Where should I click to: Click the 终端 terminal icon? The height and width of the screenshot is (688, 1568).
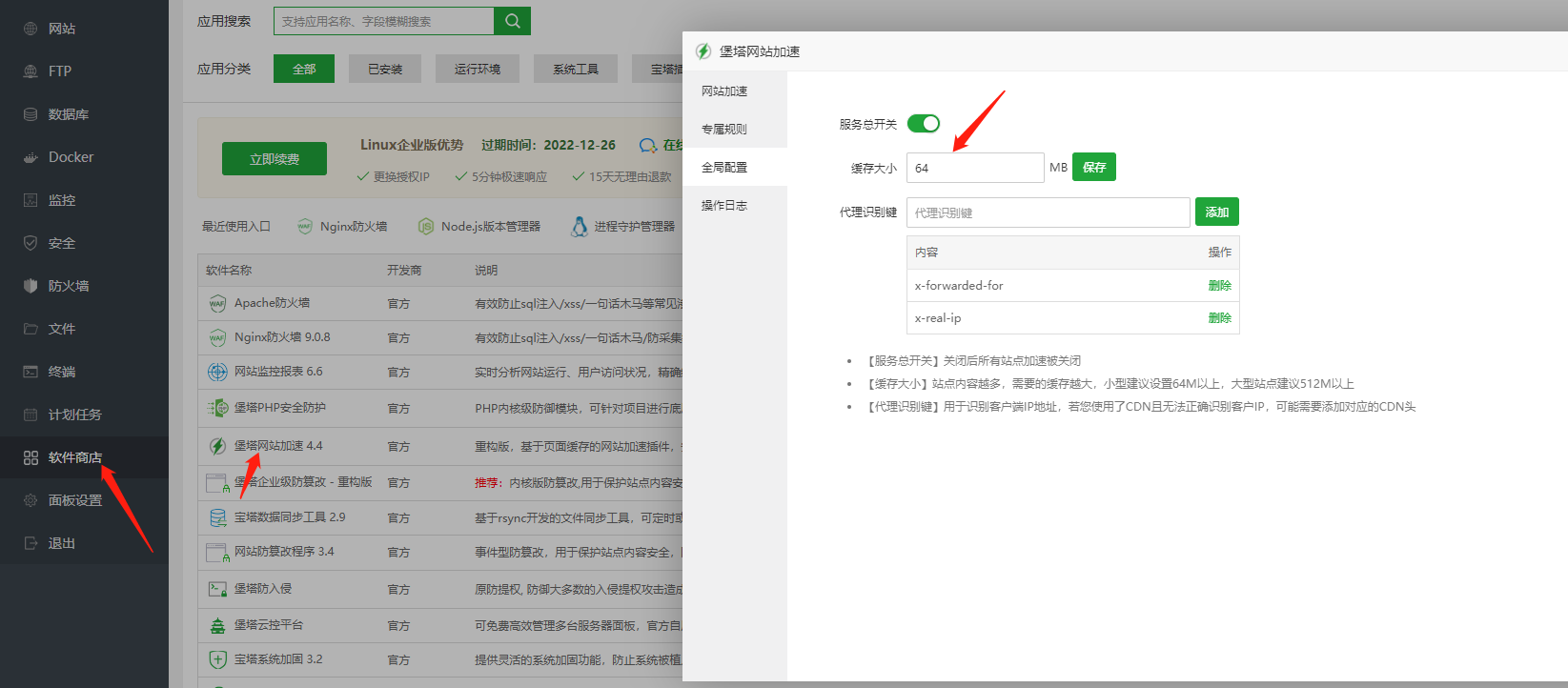point(31,372)
